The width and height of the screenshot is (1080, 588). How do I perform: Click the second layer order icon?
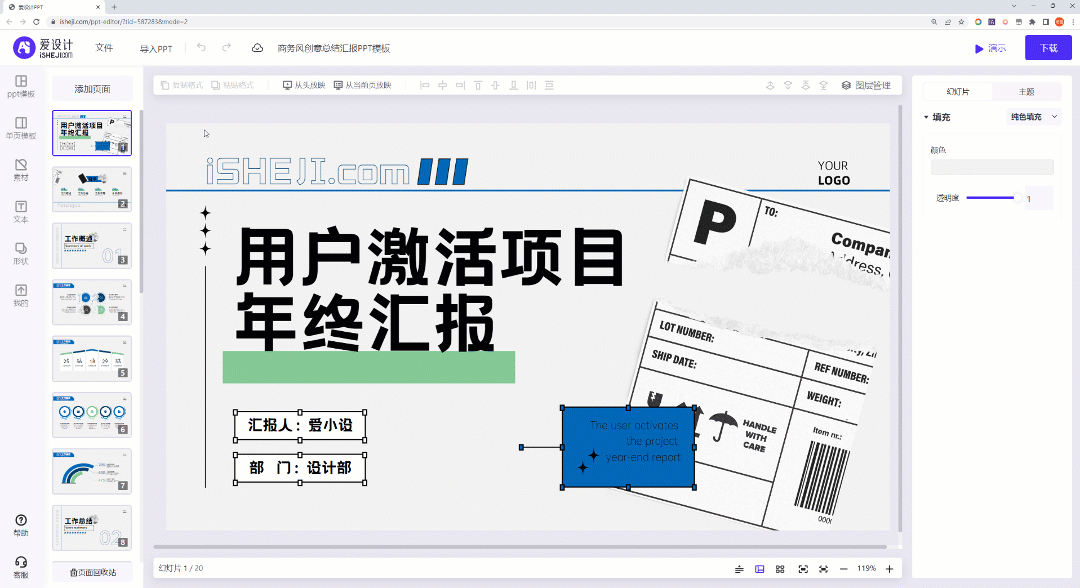click(788, 85)
